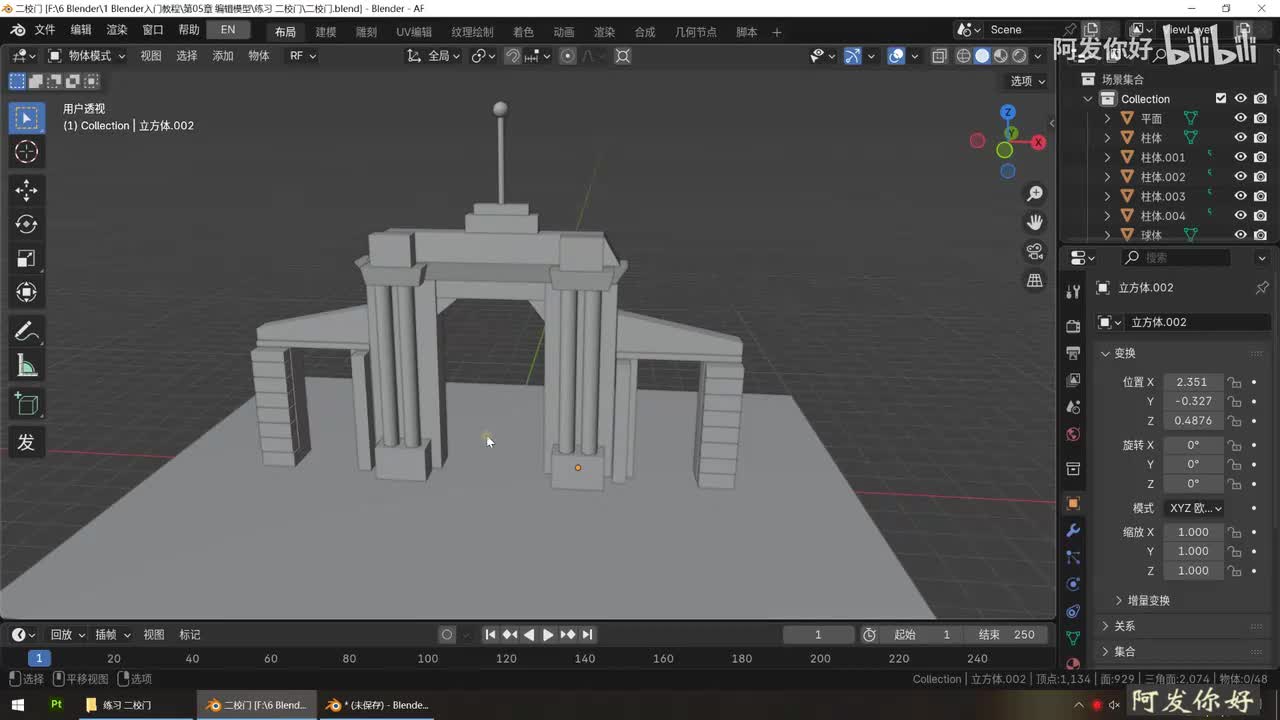1280x720 pixels.
Task: Activate the 3D Cursor tool
Action: pyautogui.click(x=27, y=152)
